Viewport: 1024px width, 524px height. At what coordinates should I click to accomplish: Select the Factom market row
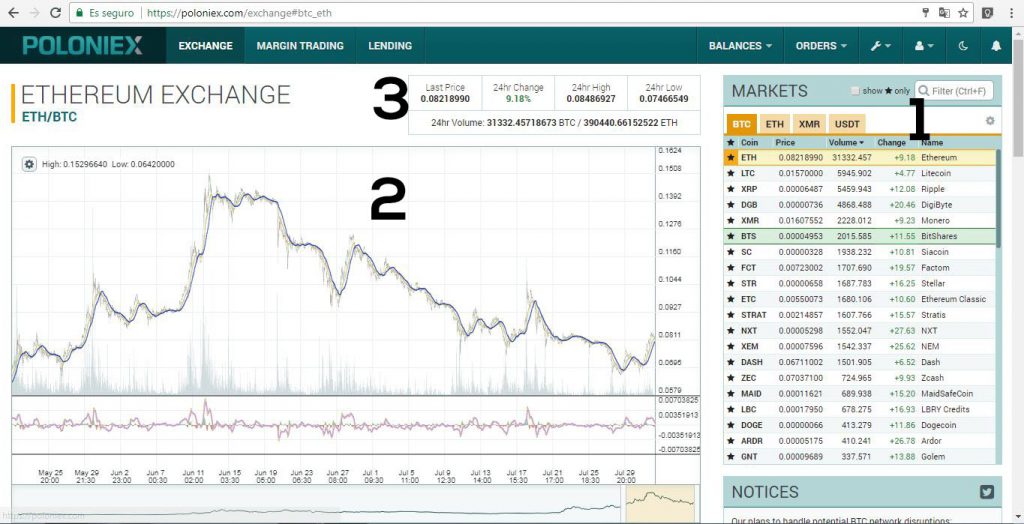tap(861, 267)
